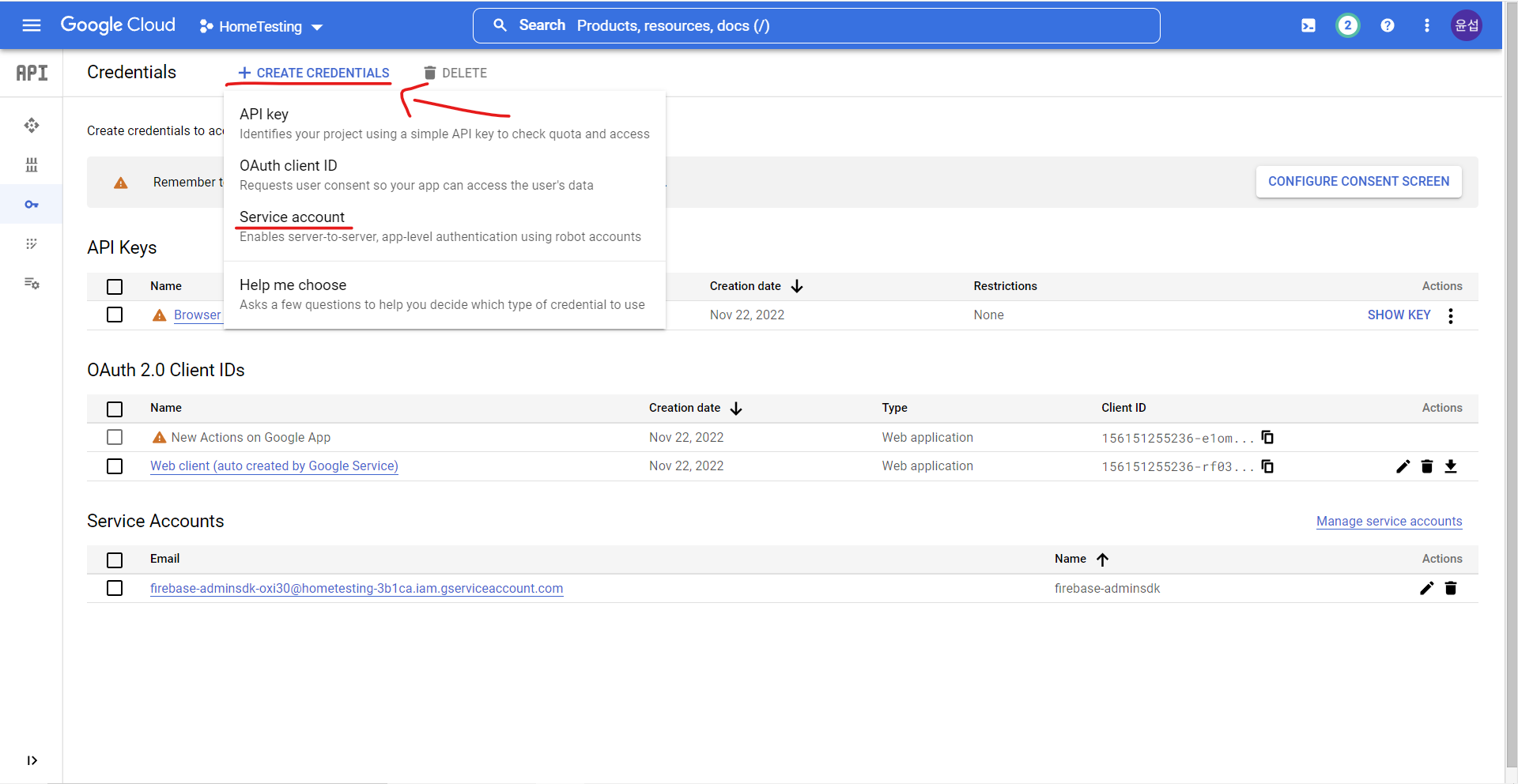Open the Browser key link
This screenshot has height=784, width=1518.
click(x=198, y=315)
